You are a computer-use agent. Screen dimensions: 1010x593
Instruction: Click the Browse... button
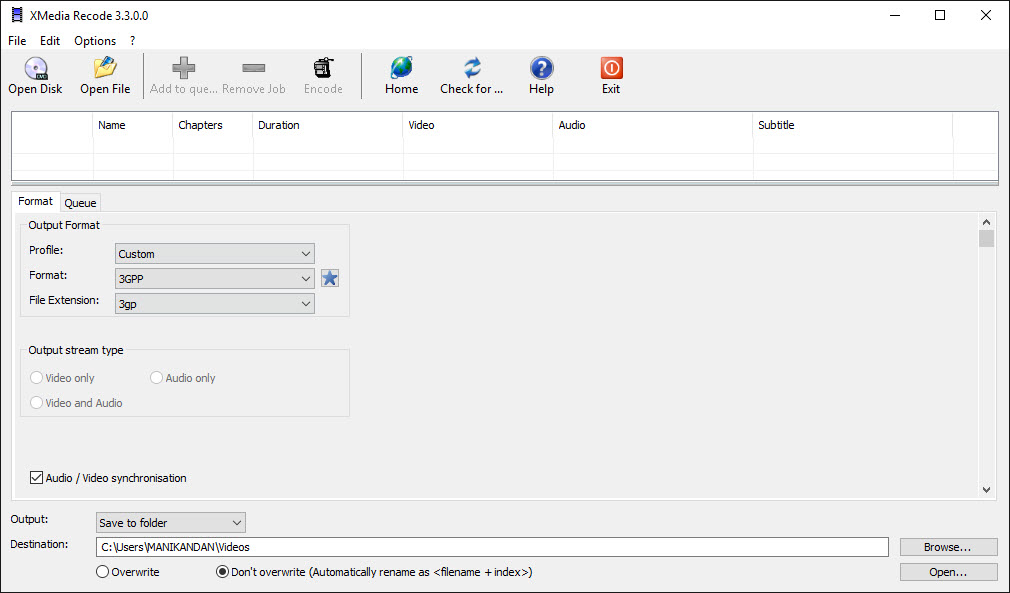pos(948,547)
